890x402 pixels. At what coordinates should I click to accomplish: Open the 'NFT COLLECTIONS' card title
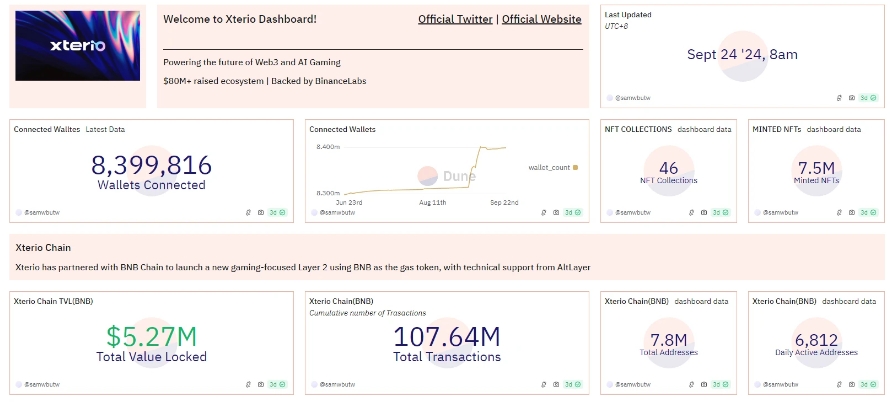pyautogui.click(x=638, y=129)
